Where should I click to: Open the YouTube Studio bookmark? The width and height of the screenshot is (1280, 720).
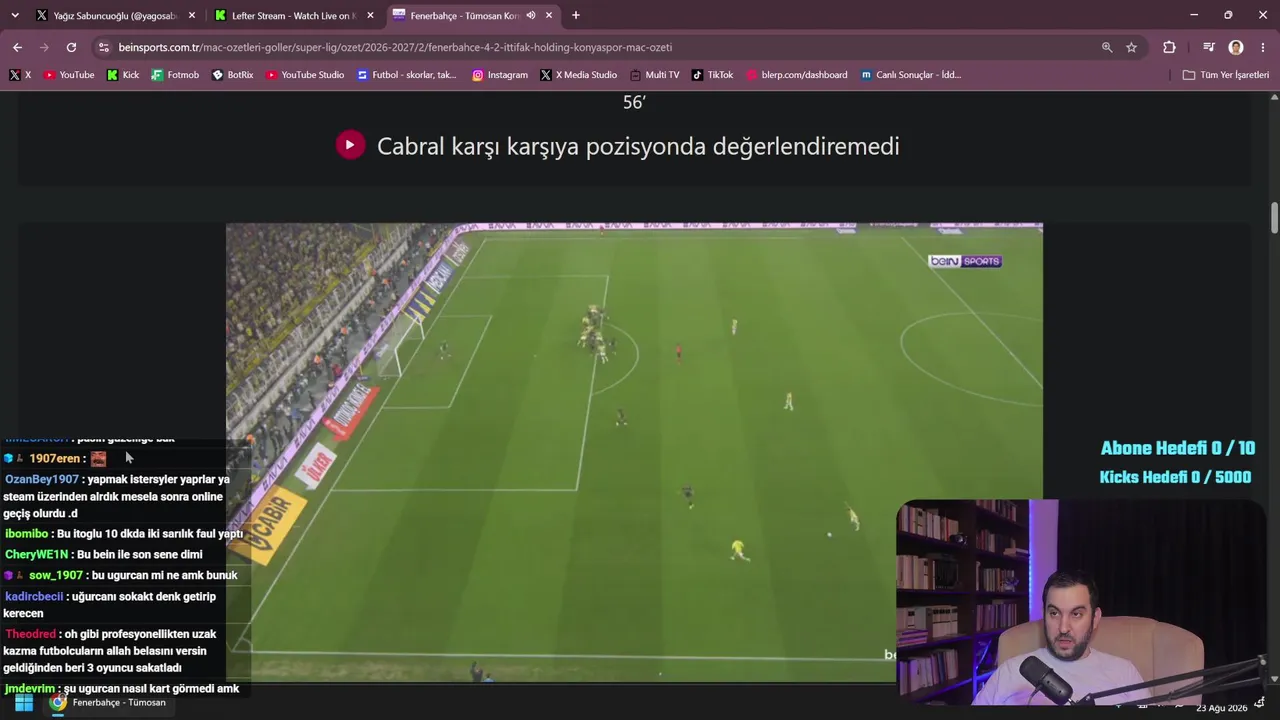pos(305,75)
